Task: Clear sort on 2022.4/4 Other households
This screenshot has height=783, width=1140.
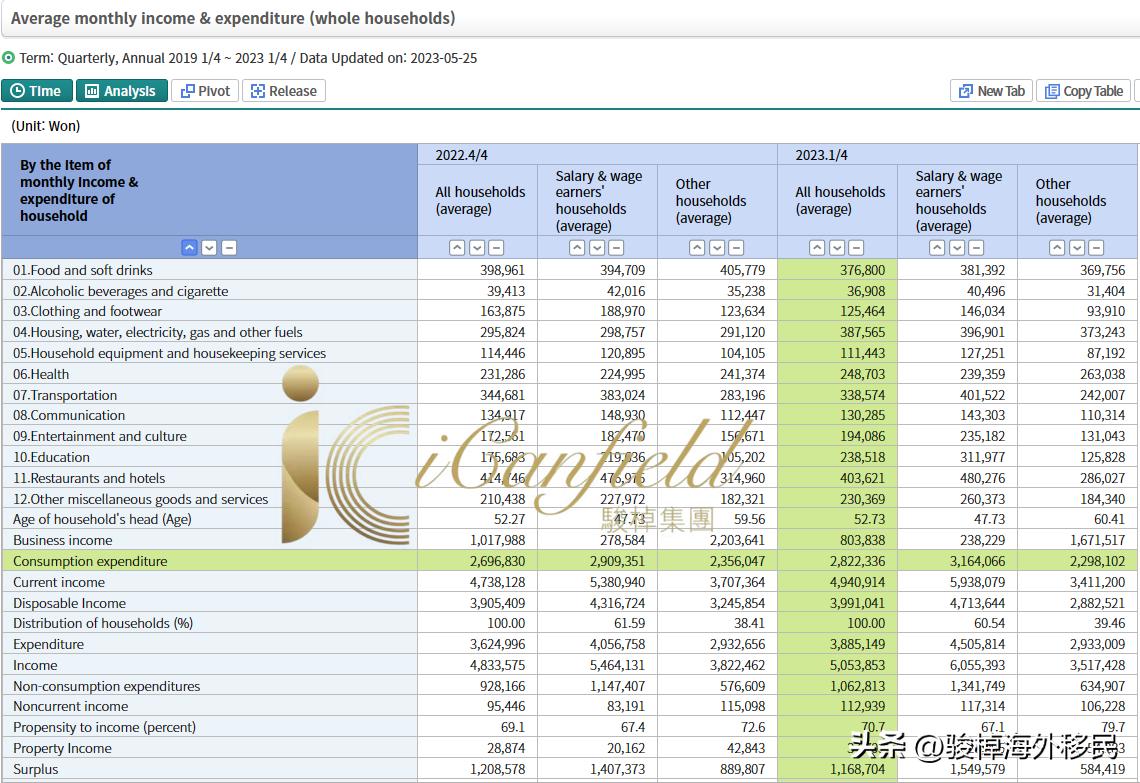Action: click(x=736, y=248)
